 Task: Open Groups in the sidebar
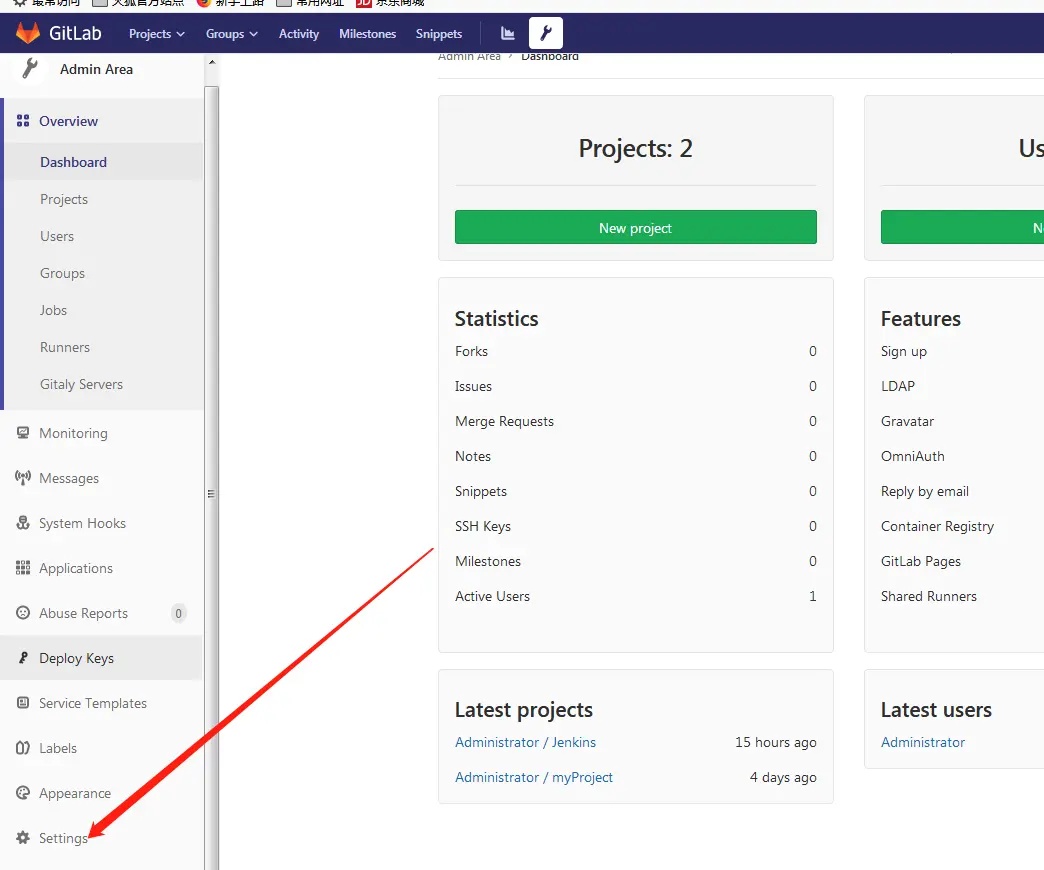click(x=63, y=274)
